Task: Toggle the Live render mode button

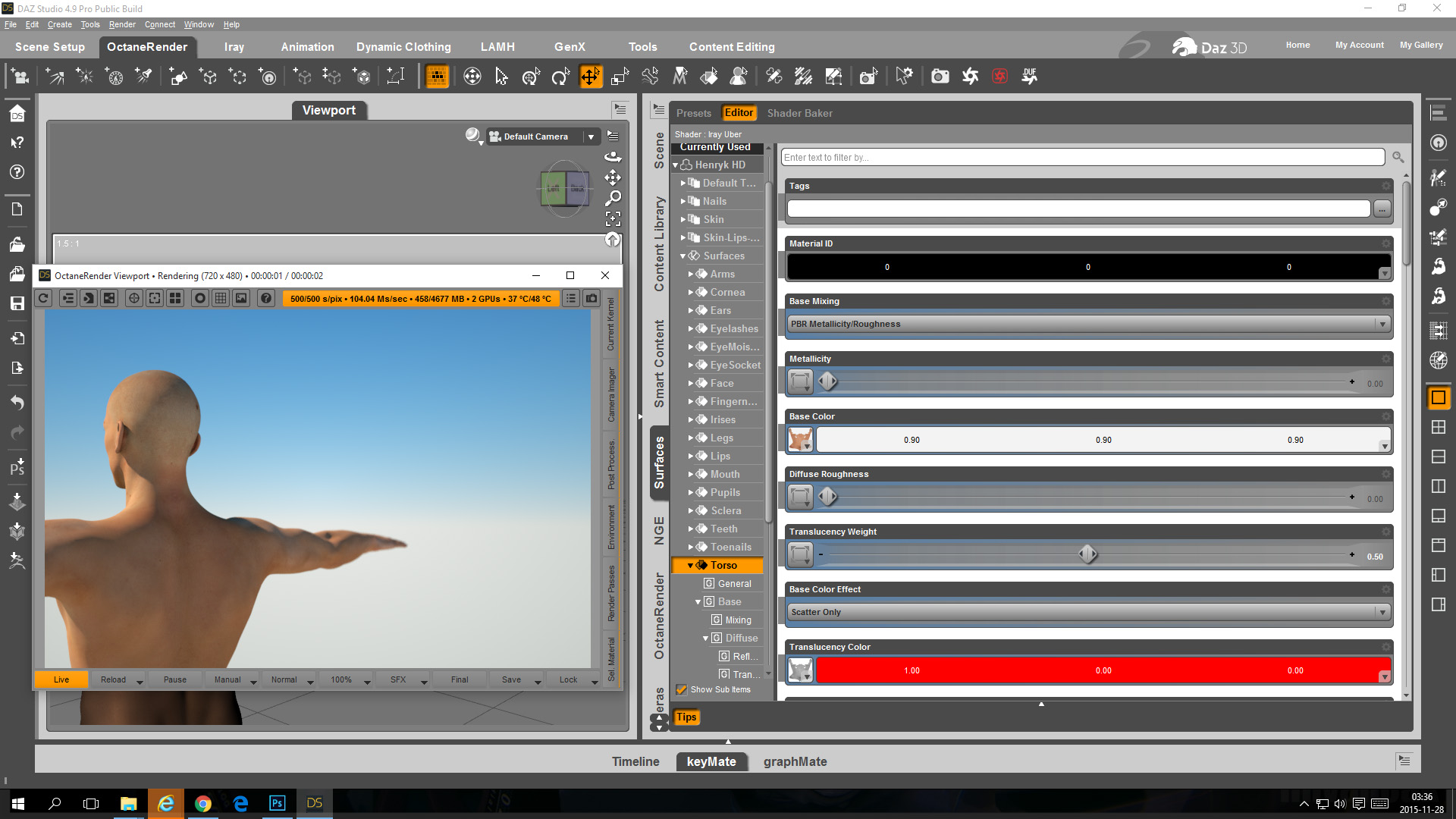Action: [61, 680]
